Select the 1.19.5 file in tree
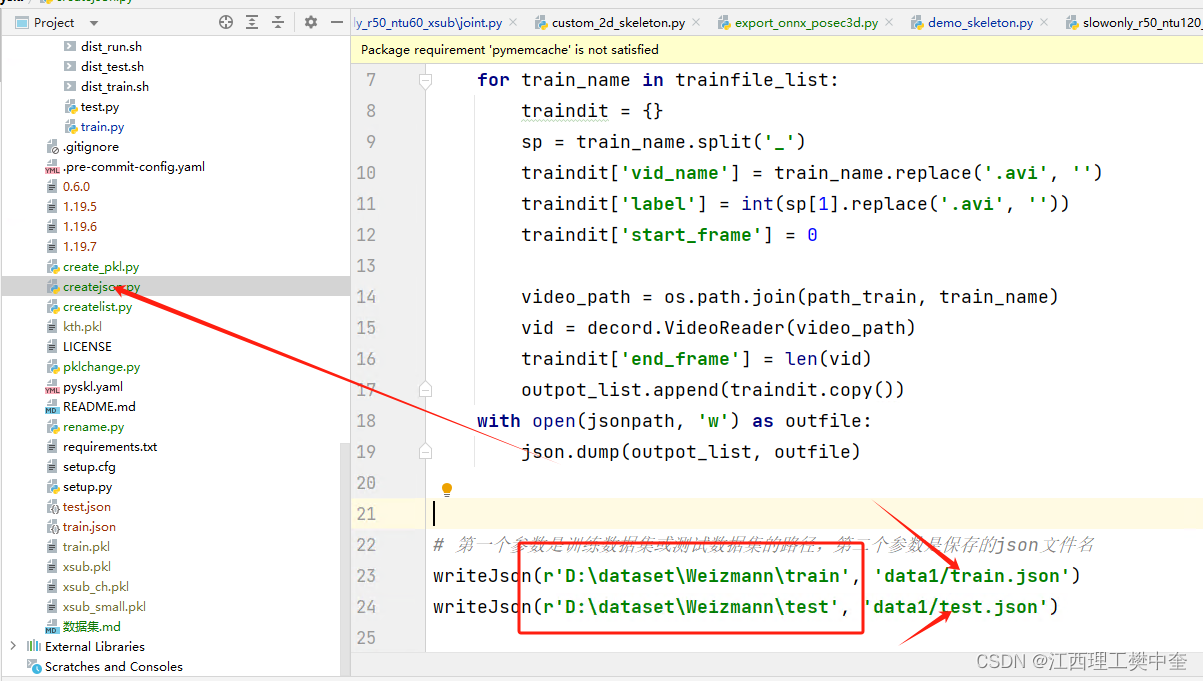Viewport: 1203px width, 681px height. coord(80,207)
